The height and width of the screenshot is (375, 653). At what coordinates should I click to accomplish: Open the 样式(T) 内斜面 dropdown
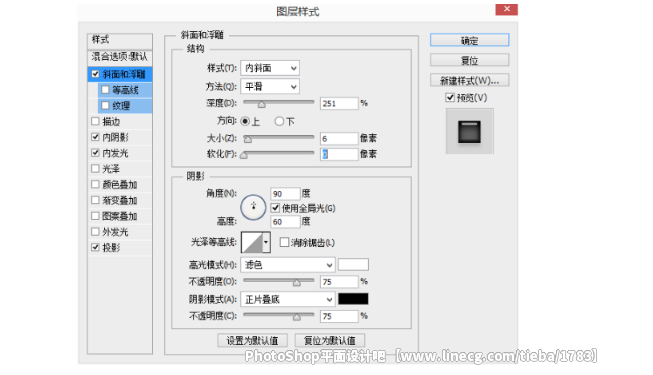coord(270,68)
